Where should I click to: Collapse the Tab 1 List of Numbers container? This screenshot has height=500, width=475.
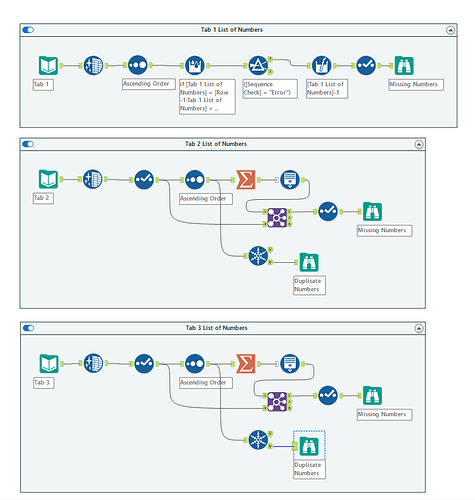tap(450, 30)
